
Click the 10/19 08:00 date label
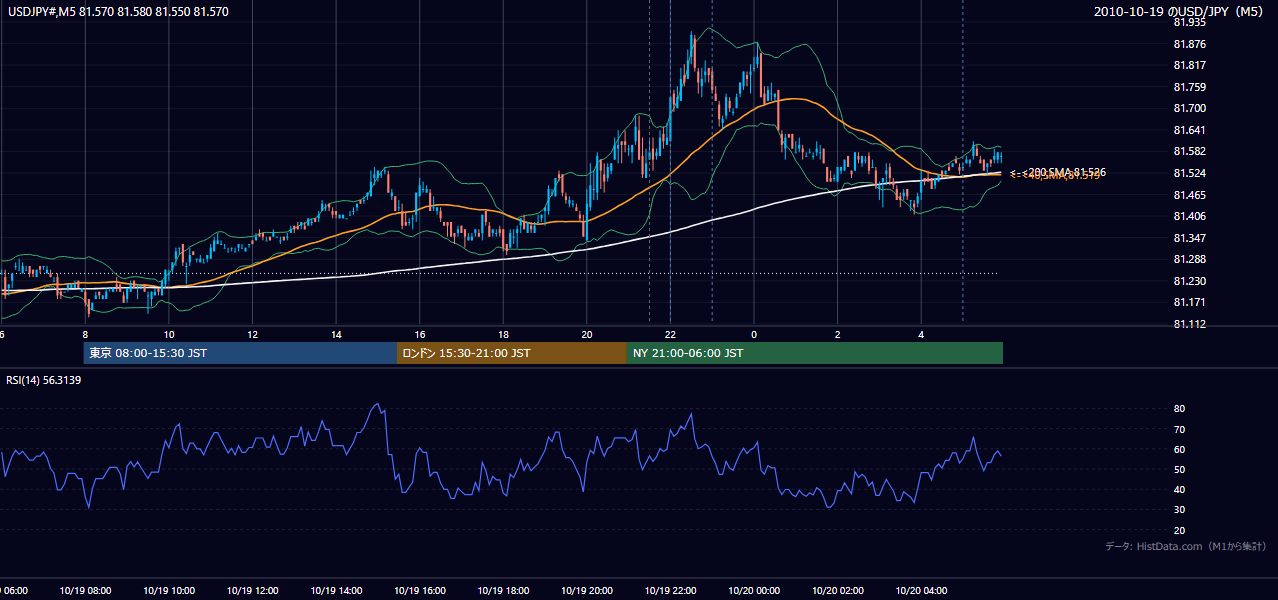tap(85, 591)
